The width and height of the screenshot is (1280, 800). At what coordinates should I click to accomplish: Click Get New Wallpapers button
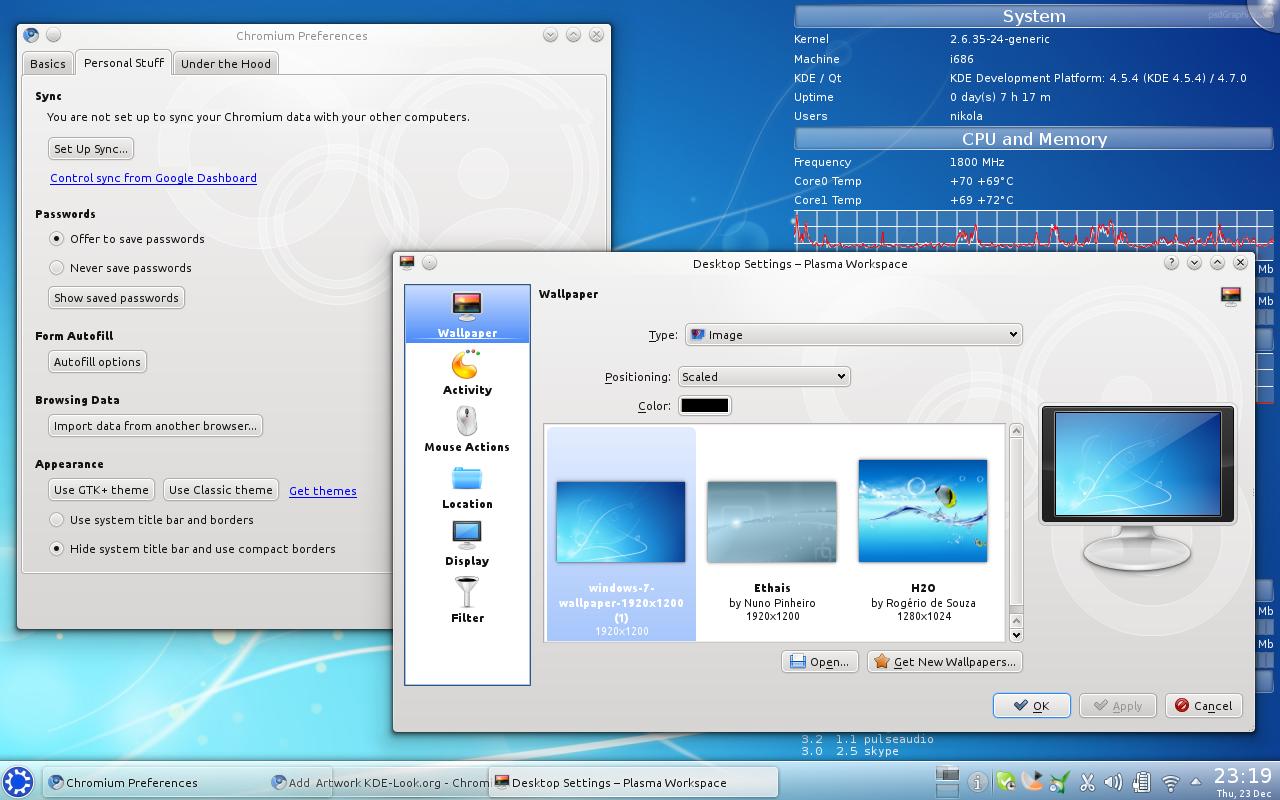(945, 662)
